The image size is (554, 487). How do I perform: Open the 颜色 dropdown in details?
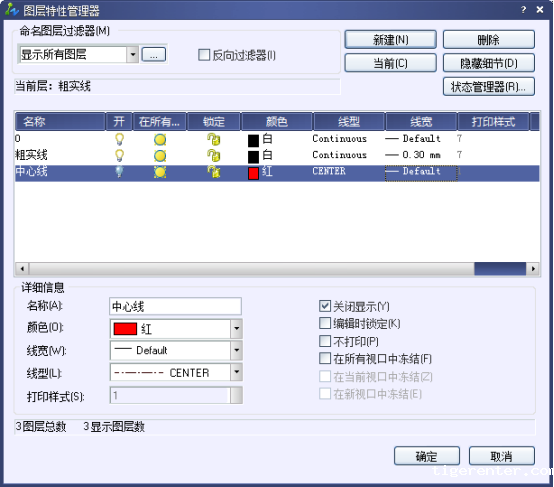tap(236, 328)
